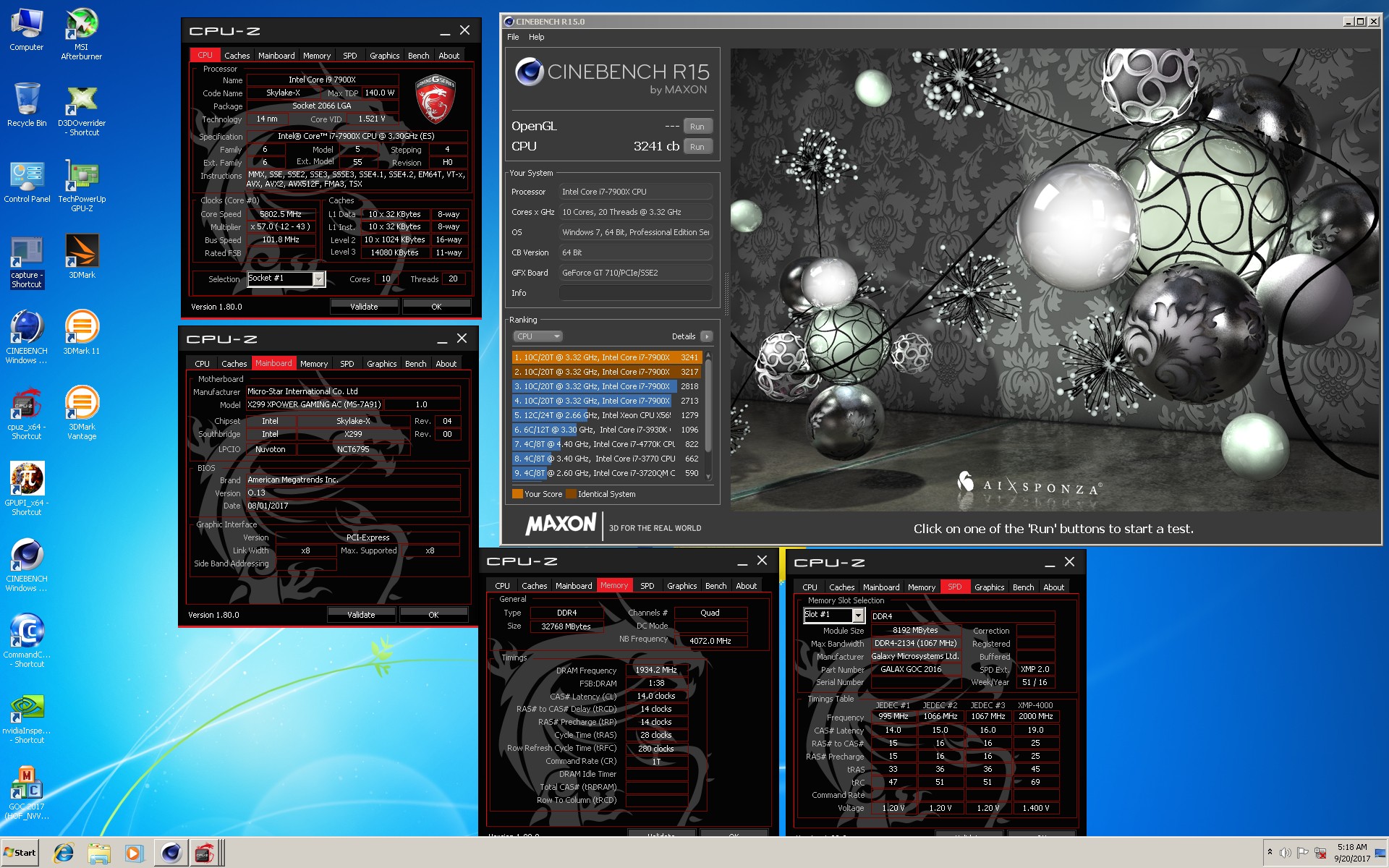Open Windows Media Player taskbar icon

tap(134, 853)
